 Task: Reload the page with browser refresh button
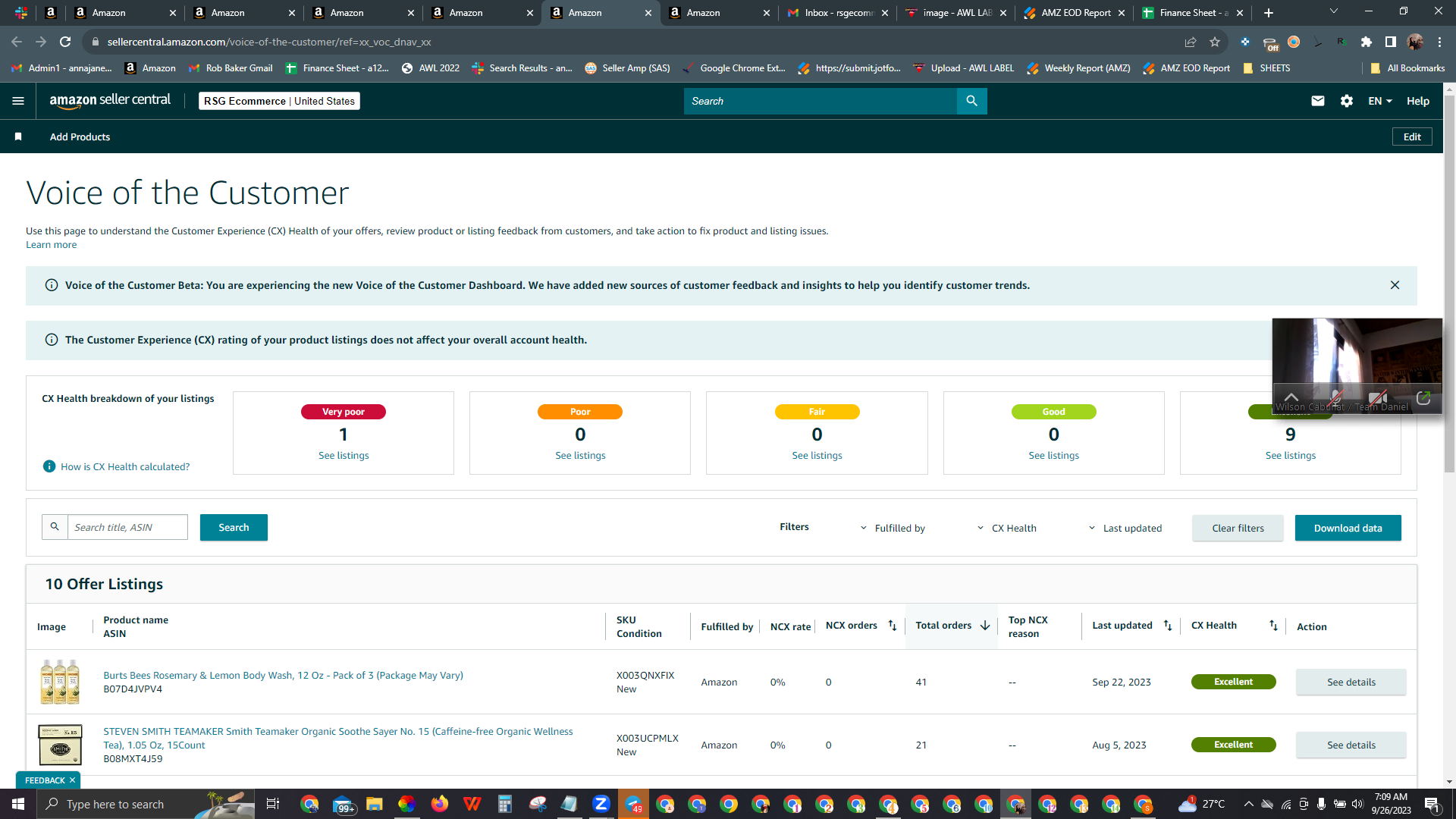coord(65,42)
